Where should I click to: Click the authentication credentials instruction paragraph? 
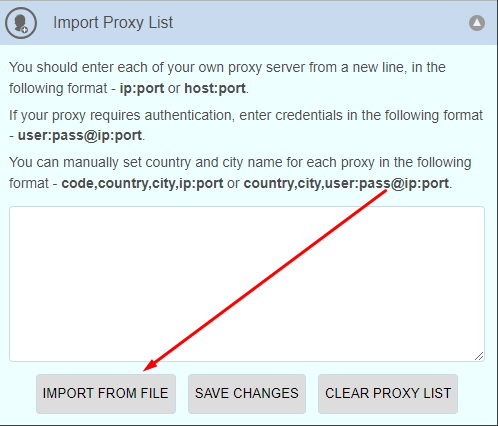246,125
